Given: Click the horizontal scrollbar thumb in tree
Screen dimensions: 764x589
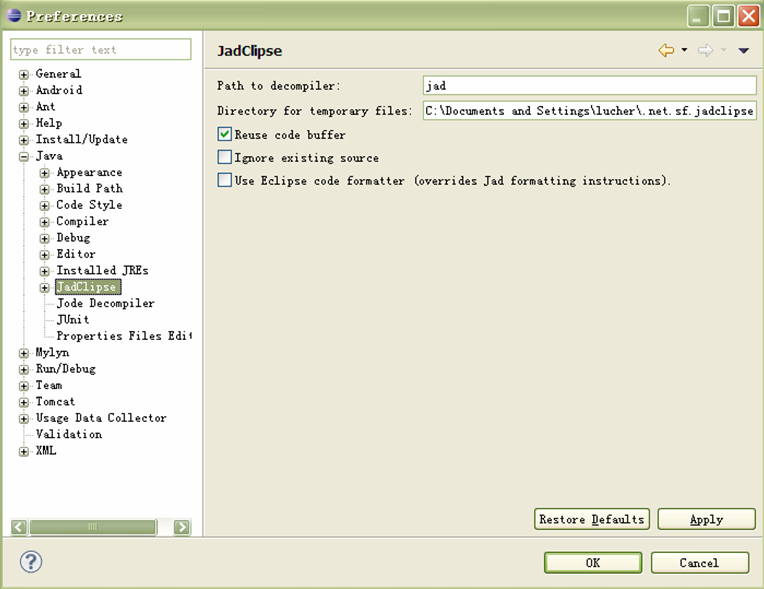Looking at the screenshot, I should (93, 527).
